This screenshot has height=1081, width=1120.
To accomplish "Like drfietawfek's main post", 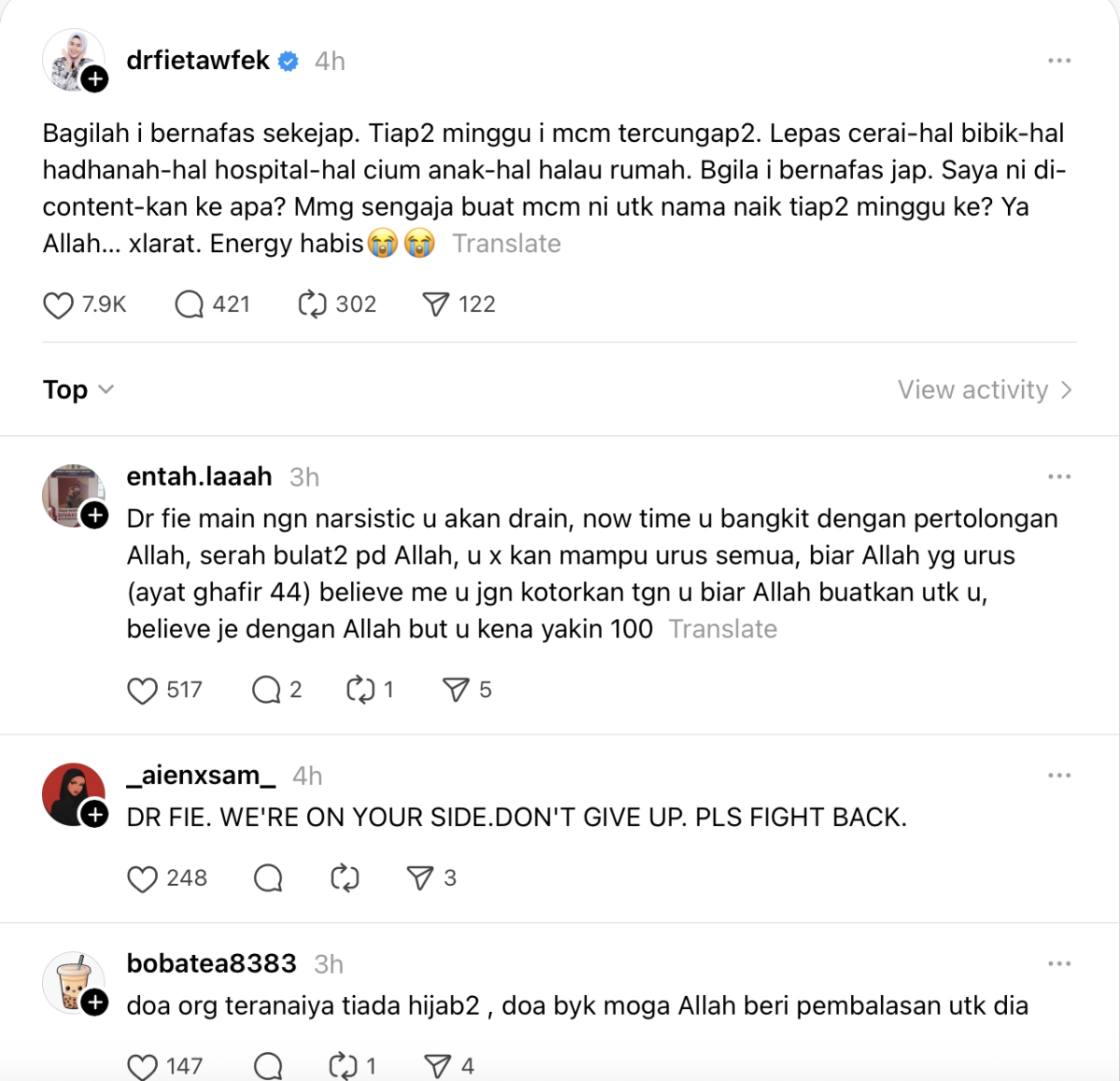I will (x=58, y=305).
